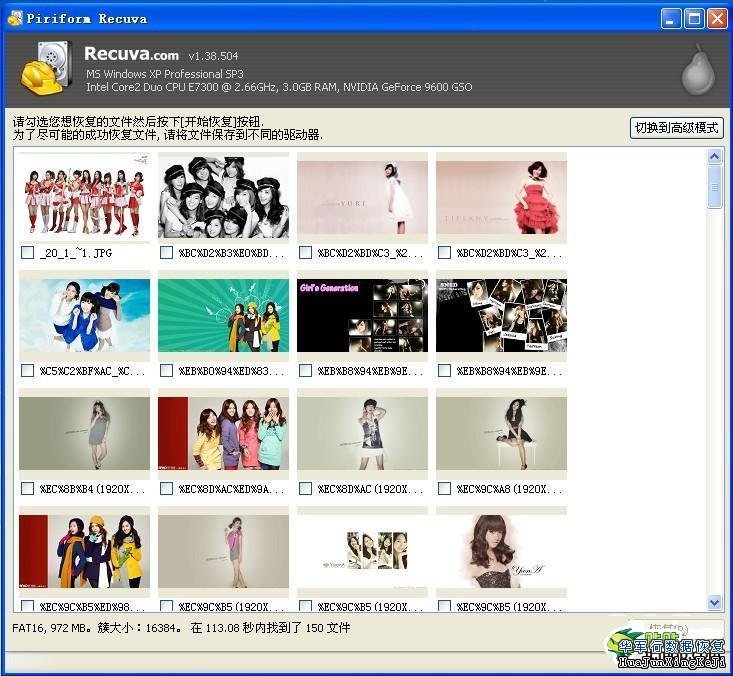Select the Girl's Generation black collage thumbnail
Screen dimensions: 733x676
click(x=362, y=315)
